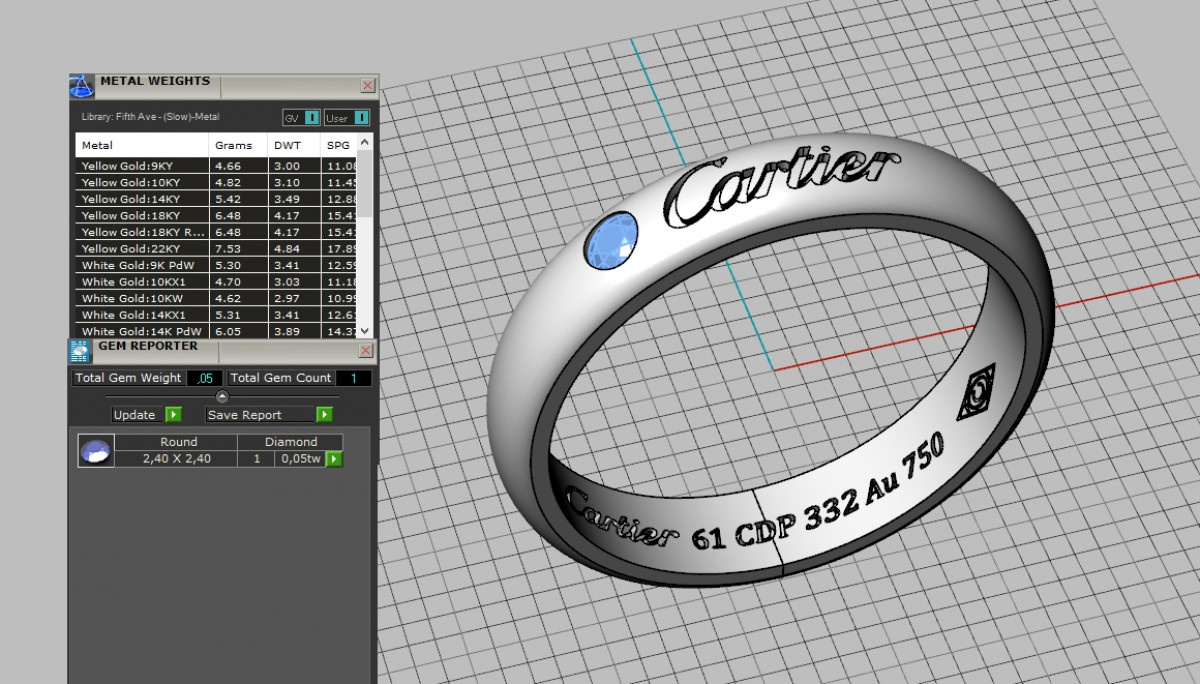1200x684 pixels.
Task: Click the Gem Reporter panel icon
Action: pyautogui.click(x=80, y=349)
